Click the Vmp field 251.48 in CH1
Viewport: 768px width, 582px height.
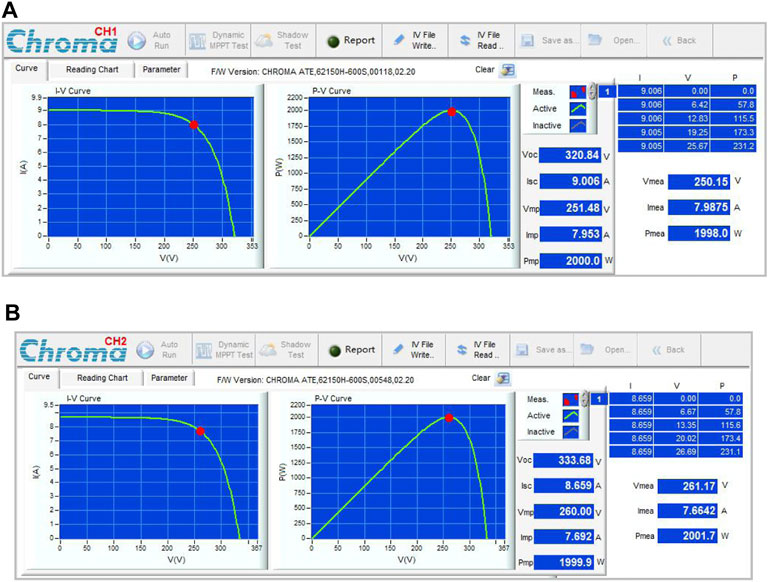click(x=570, y=208)
